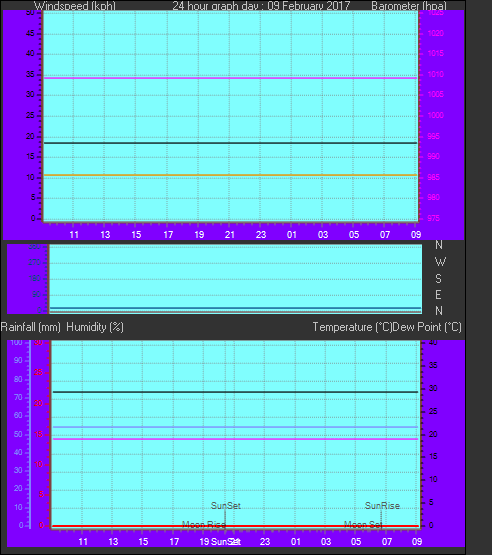Click the magenta barometer line
492x555 pixels.
pyautogui.click(x=230, y=78)
